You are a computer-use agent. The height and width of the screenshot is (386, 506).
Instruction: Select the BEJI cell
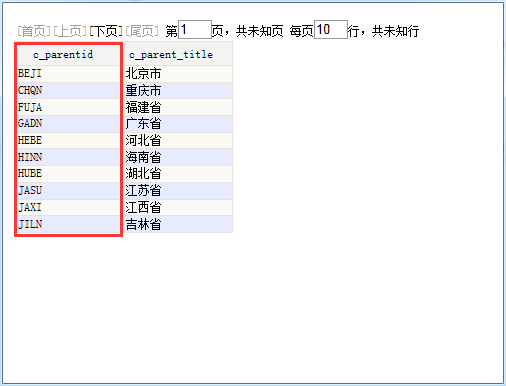click(68, 74)
